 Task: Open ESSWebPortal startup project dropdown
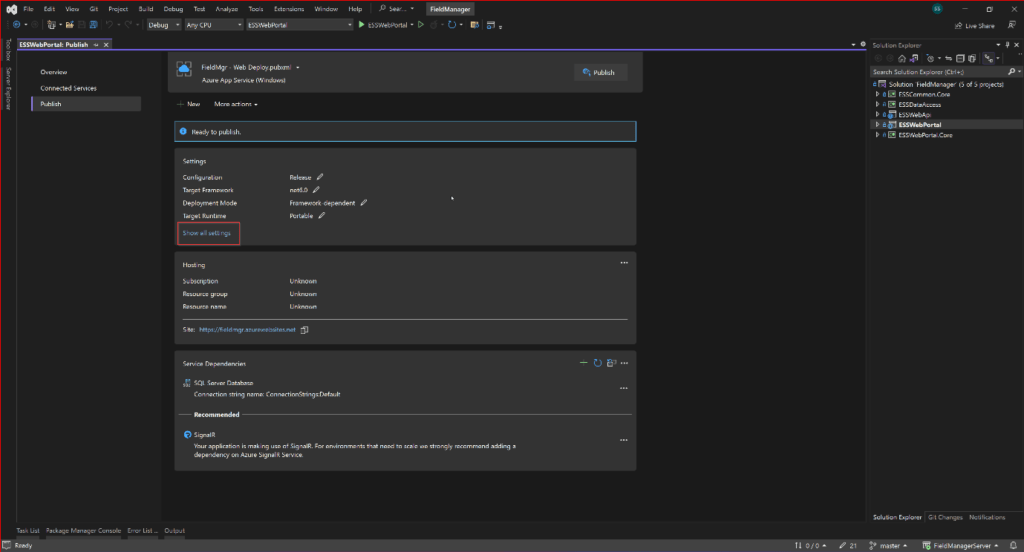click(299, 25)
